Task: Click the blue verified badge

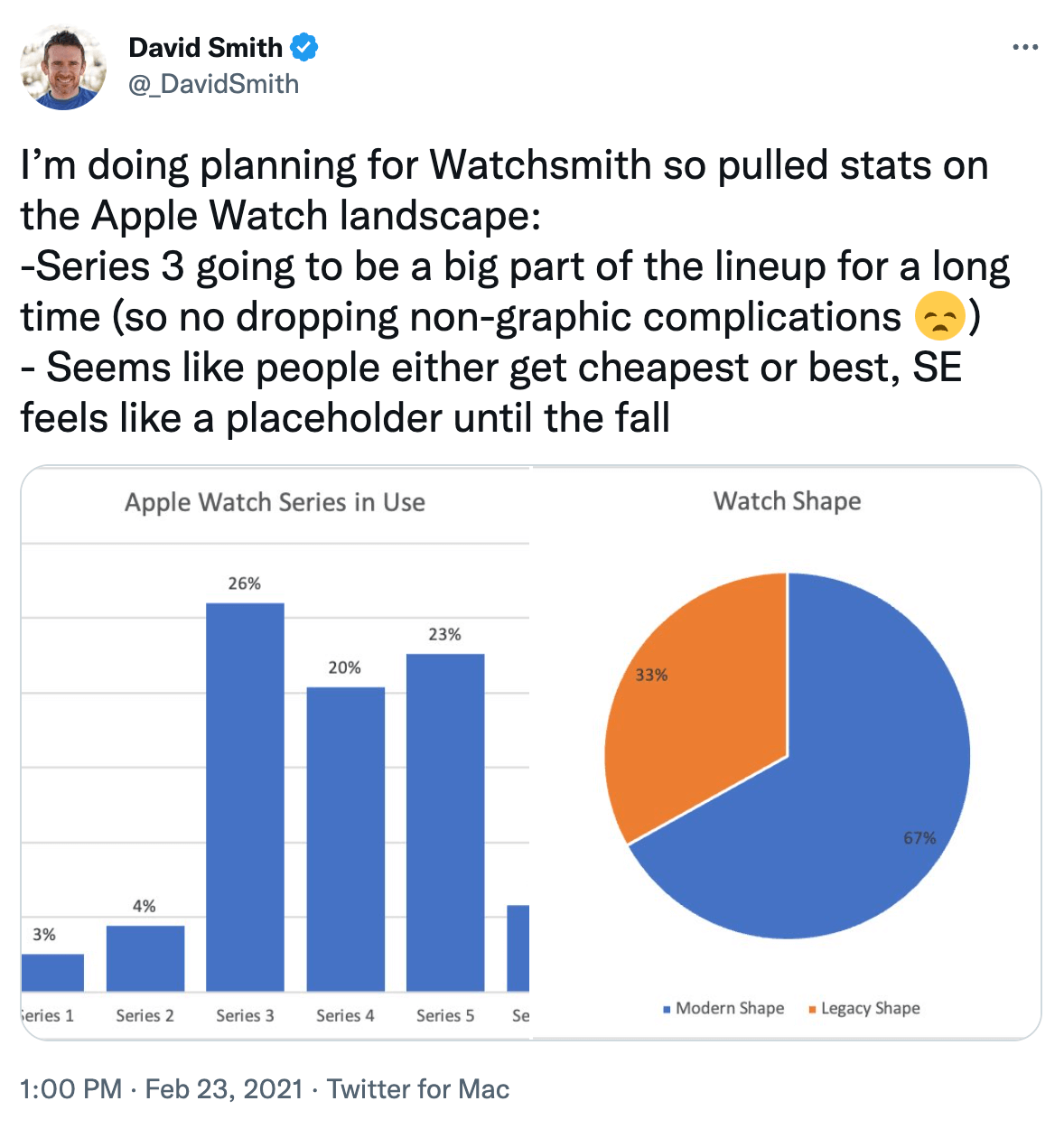Action: [303, 47]
